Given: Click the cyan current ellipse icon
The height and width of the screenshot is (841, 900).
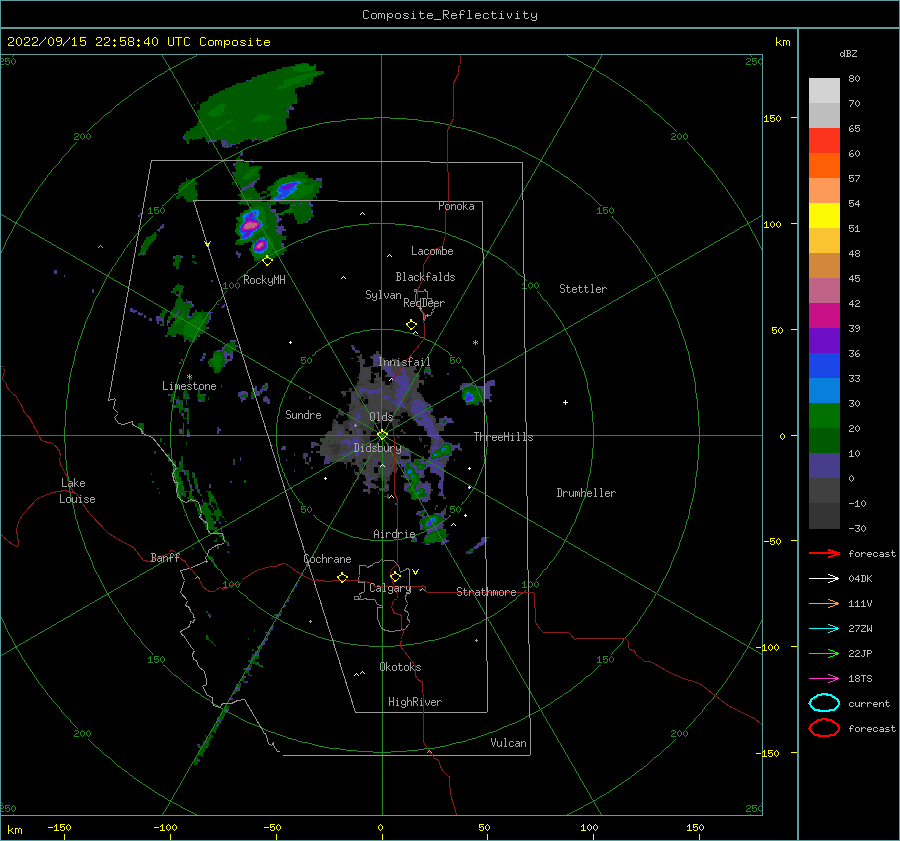Looking at the screenshot, I should [x=824, y=703].
